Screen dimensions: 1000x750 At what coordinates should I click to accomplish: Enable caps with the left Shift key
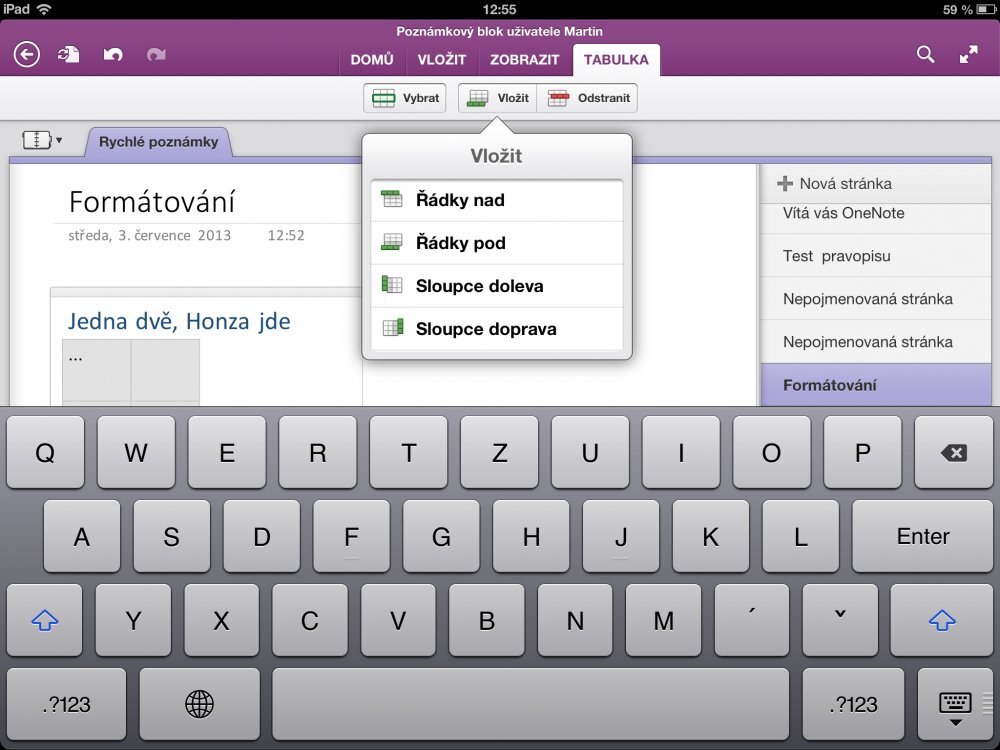pyautogui.click(x=44, y=620)
